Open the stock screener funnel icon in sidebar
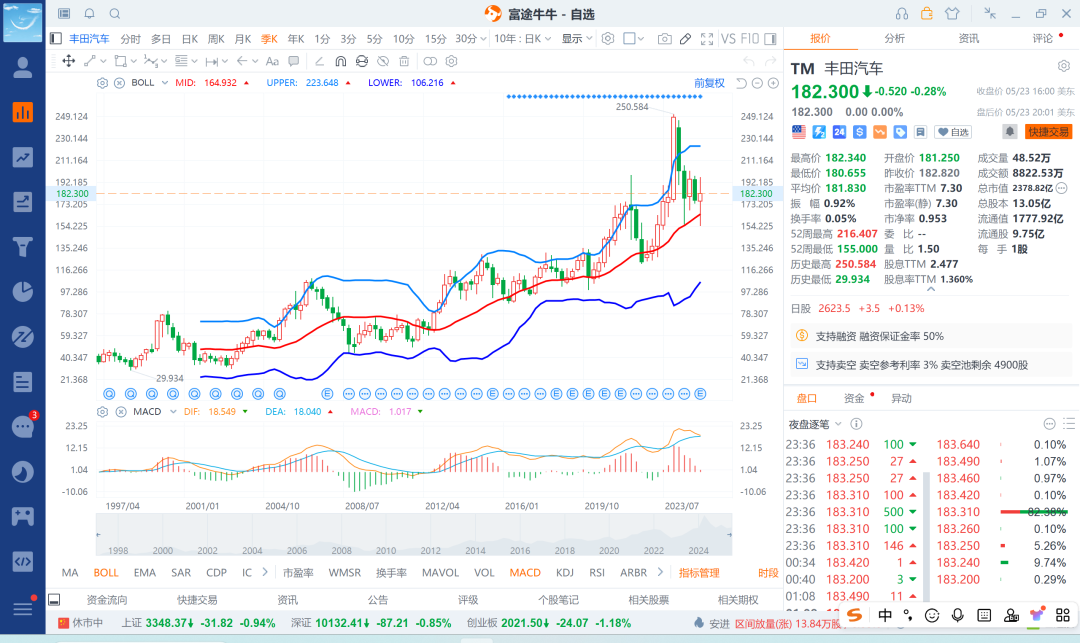The height and width of the screenshot is (643, 1080). [23, 247]
